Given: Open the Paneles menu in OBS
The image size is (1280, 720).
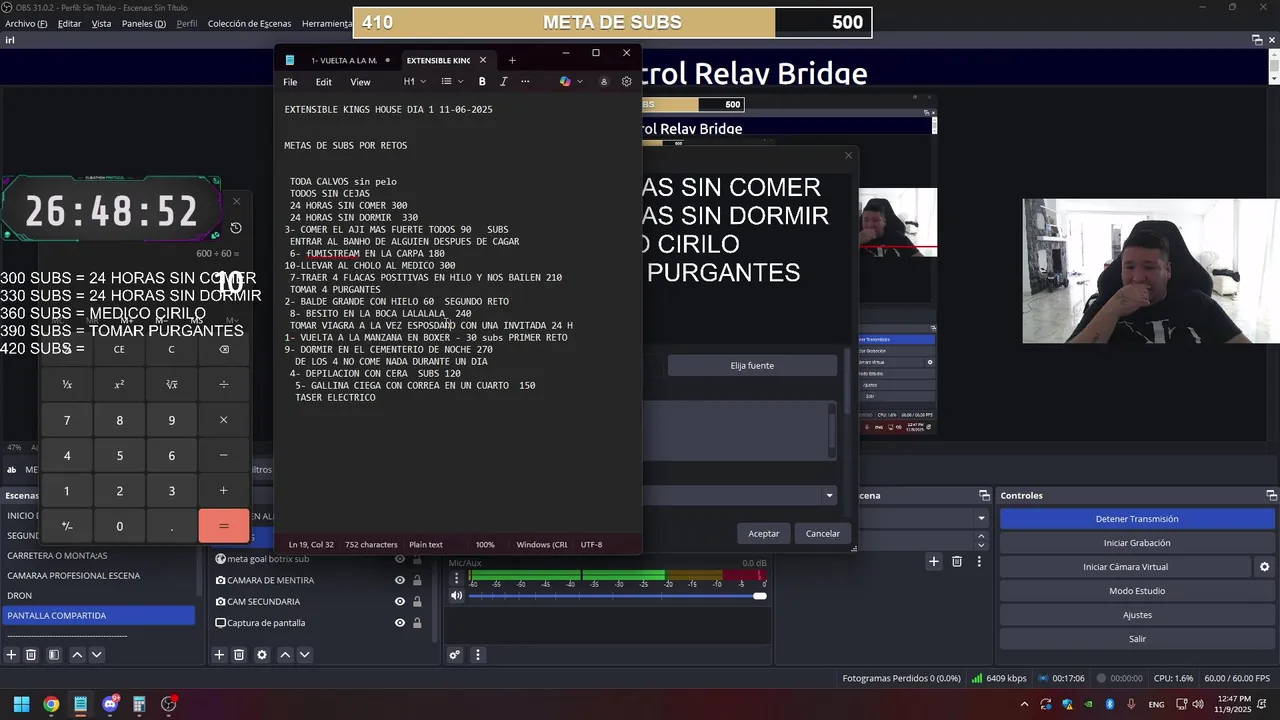Looking at the screenshot, I should click(143, 23).
